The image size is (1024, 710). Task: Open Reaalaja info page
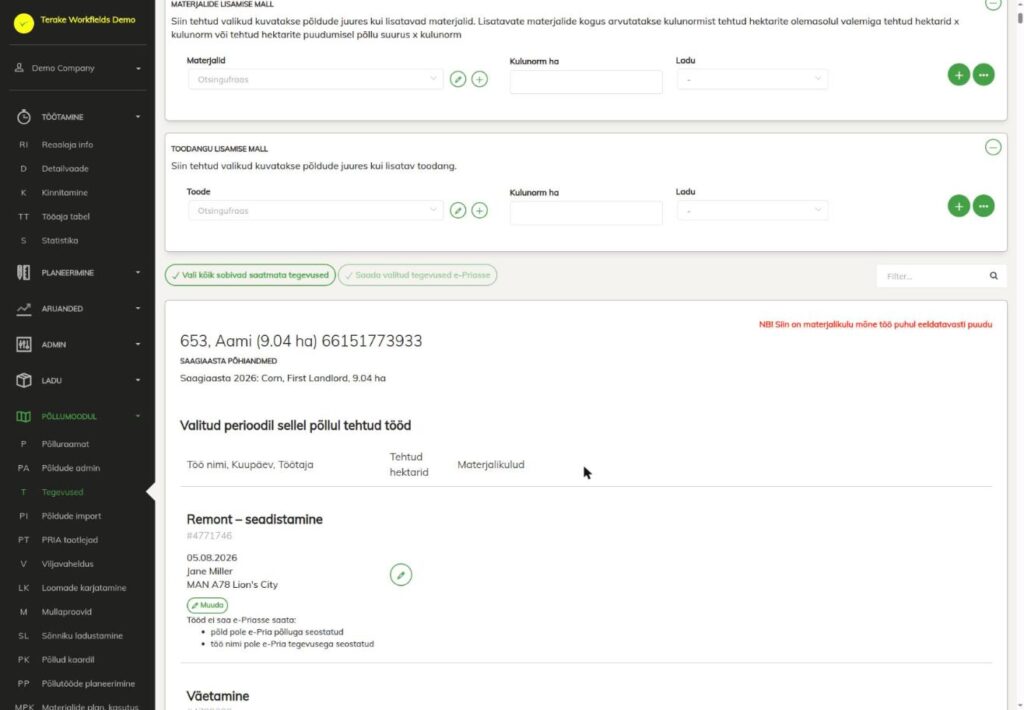67,144
